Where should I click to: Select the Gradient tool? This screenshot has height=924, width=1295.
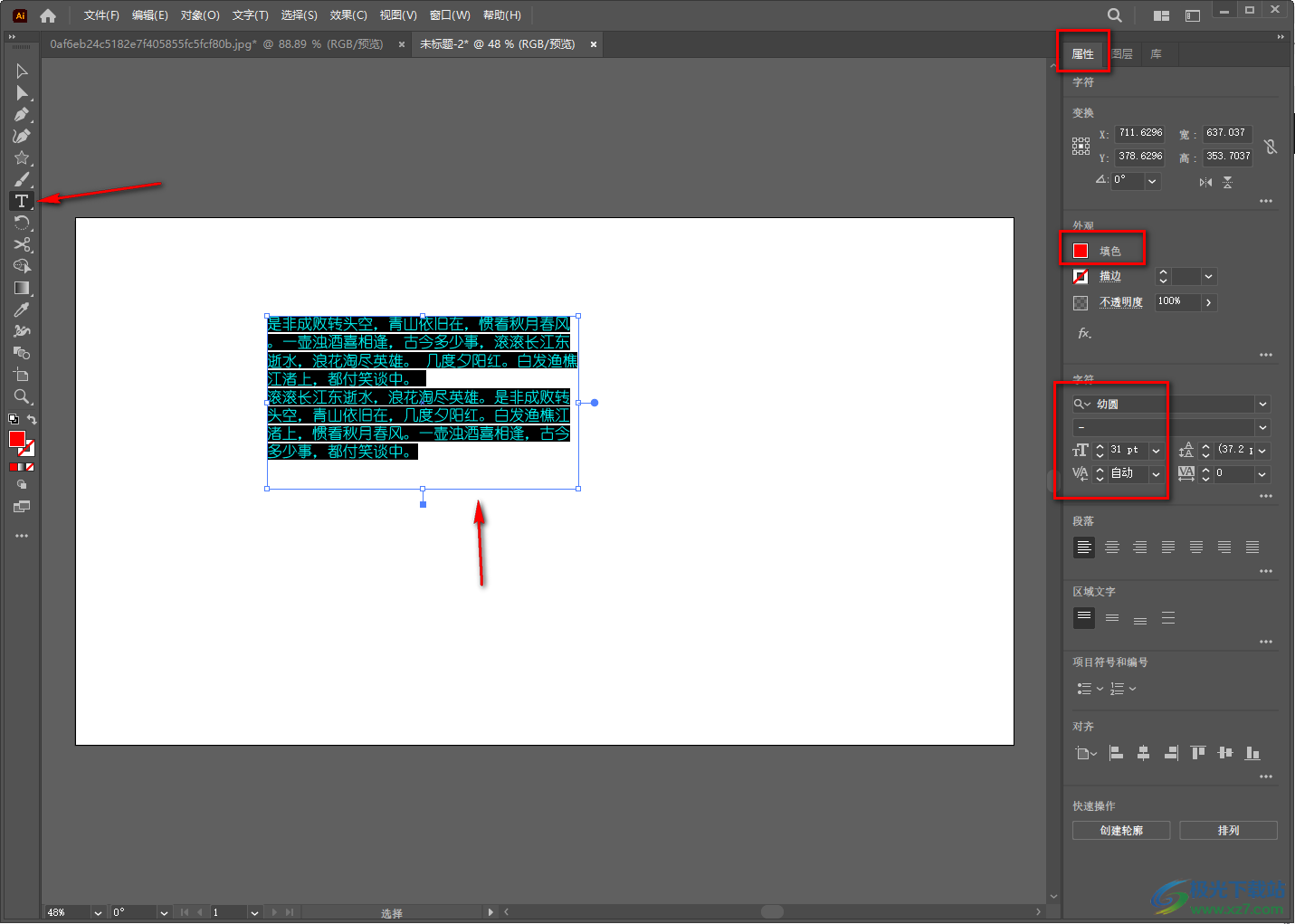coord(22,288)
